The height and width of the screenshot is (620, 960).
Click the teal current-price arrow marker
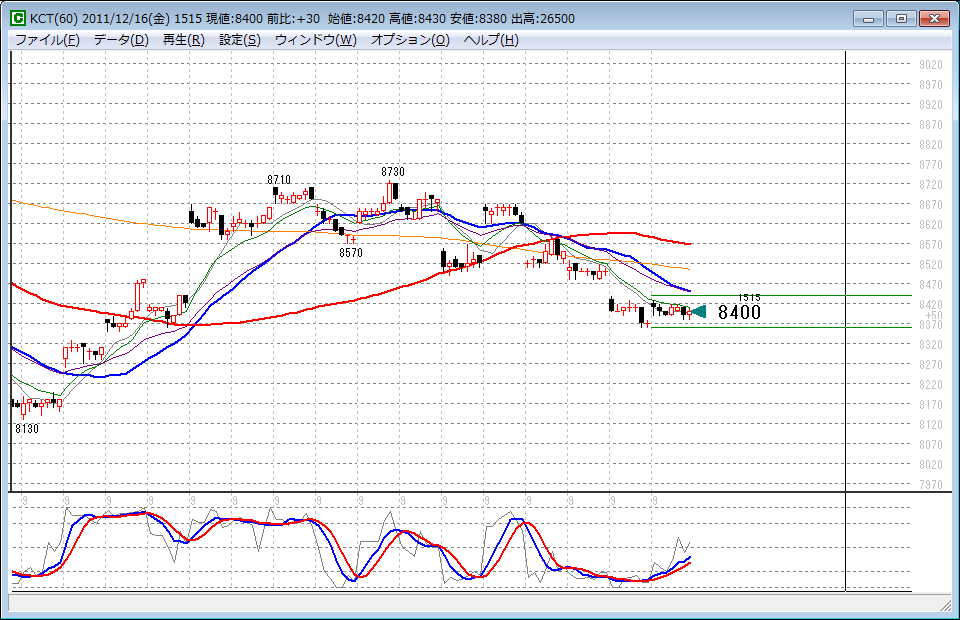[x=698, y=312]
